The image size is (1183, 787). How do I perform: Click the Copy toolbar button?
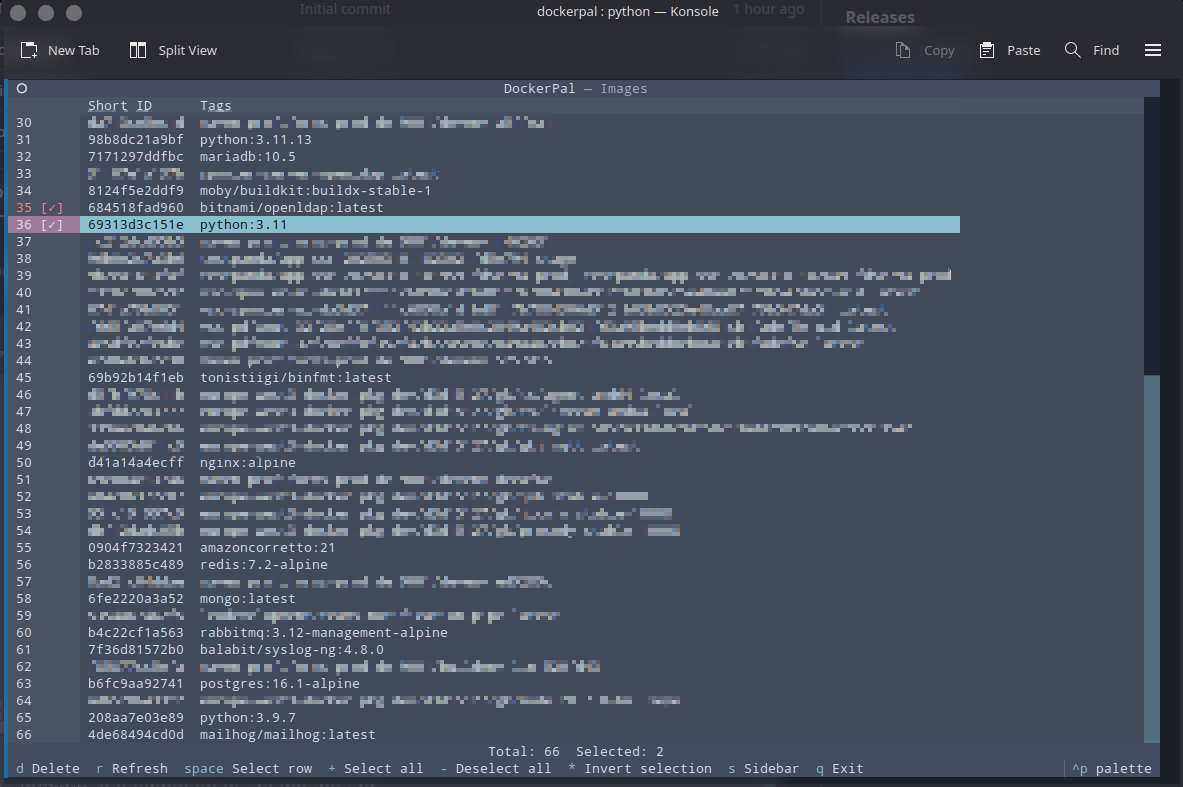[924, 51]
